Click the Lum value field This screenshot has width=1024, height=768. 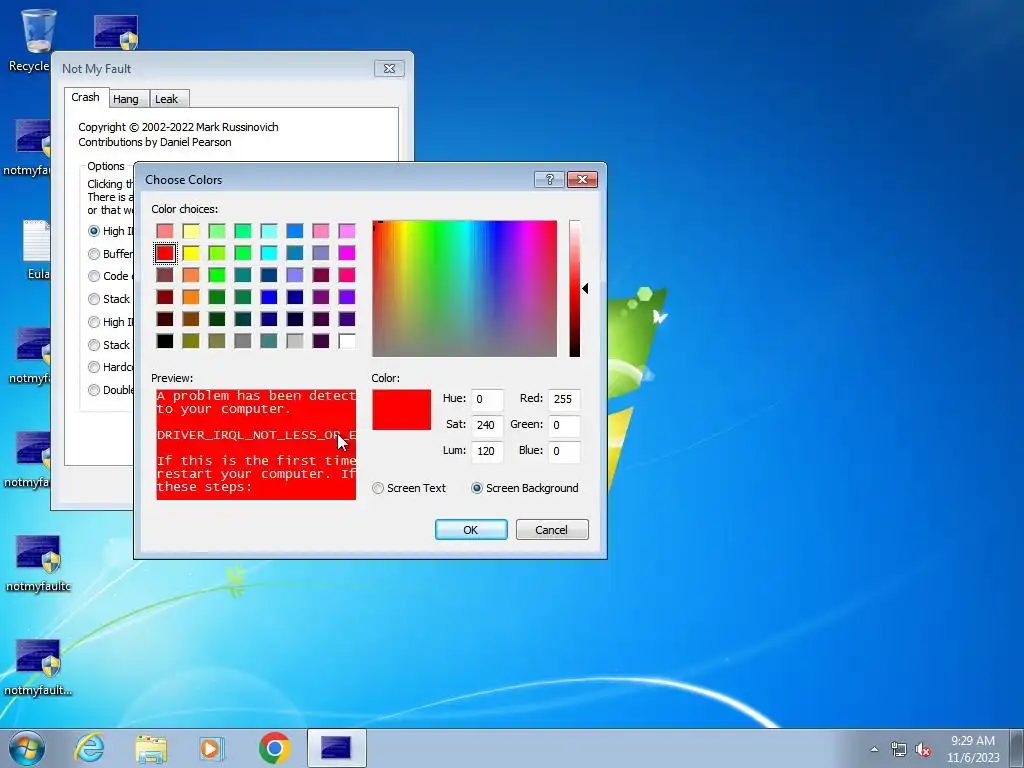pos(487,451)
